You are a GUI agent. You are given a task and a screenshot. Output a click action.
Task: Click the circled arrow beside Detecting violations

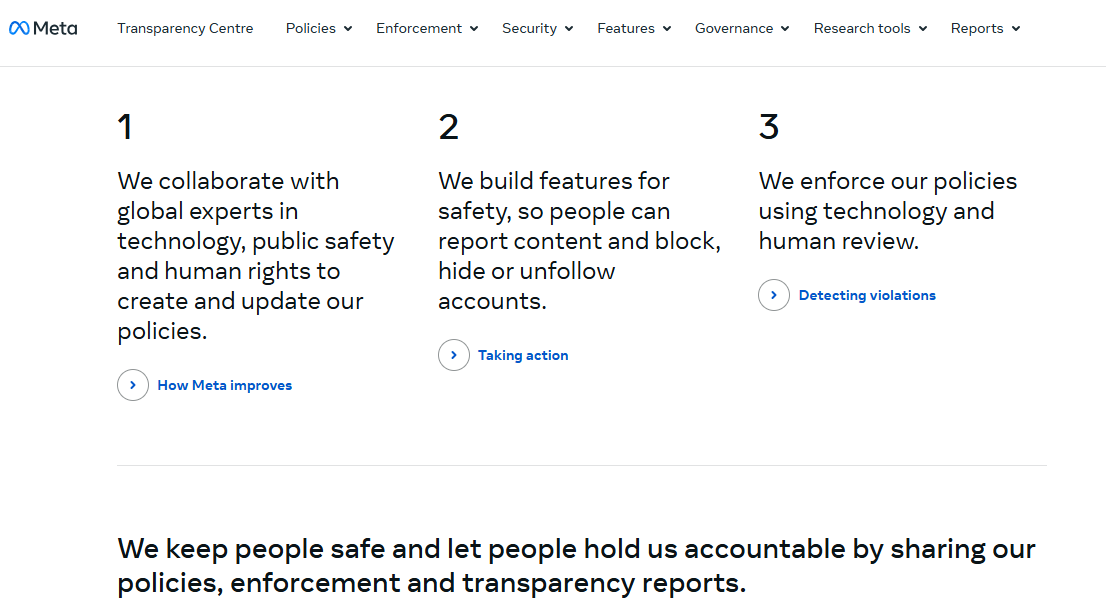click(x=774, y=295)
